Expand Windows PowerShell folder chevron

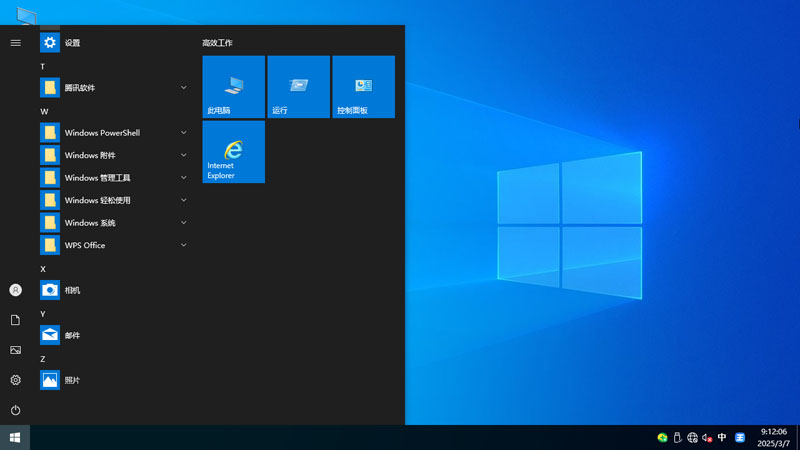point(184,133)
